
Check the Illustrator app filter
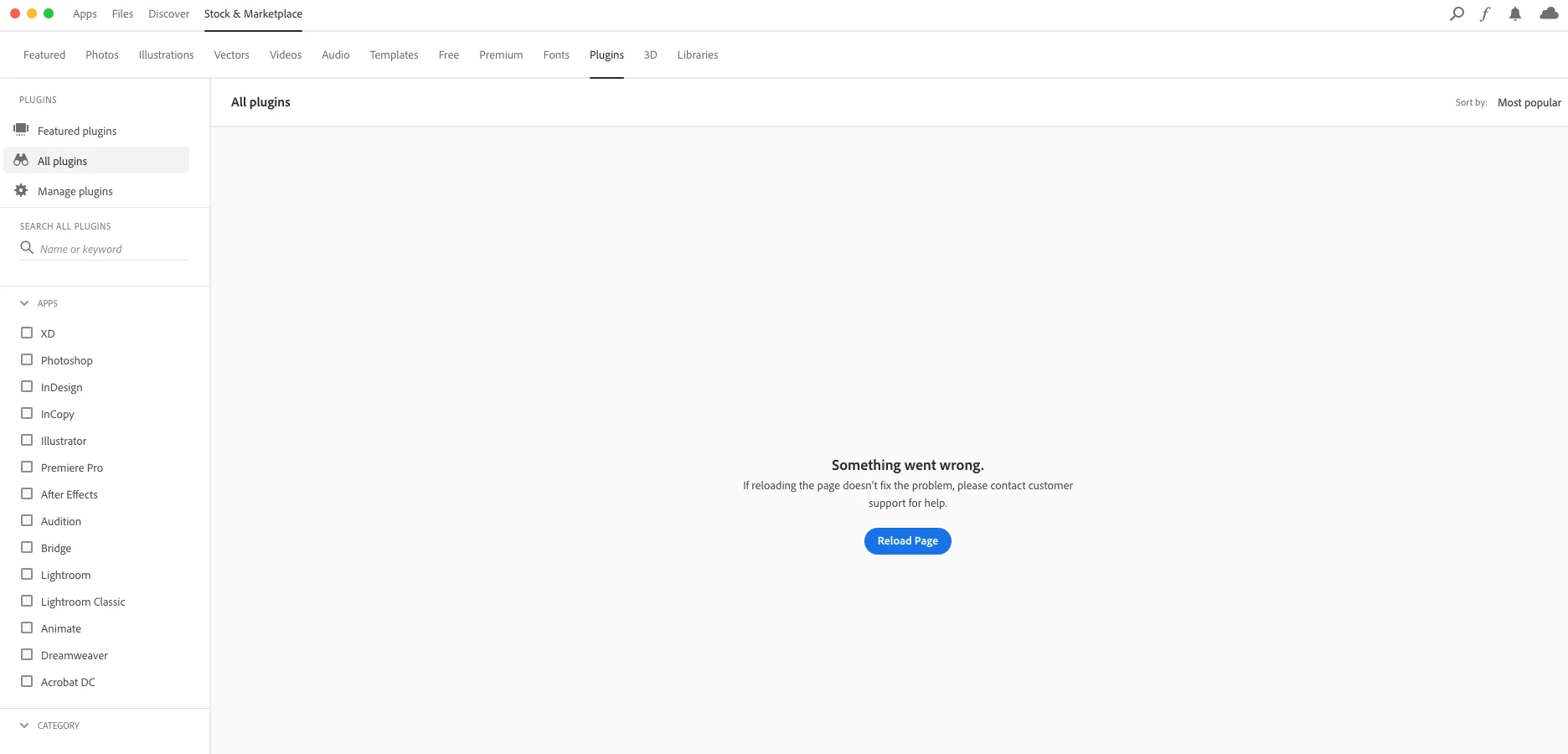click(x=27, y=440)
